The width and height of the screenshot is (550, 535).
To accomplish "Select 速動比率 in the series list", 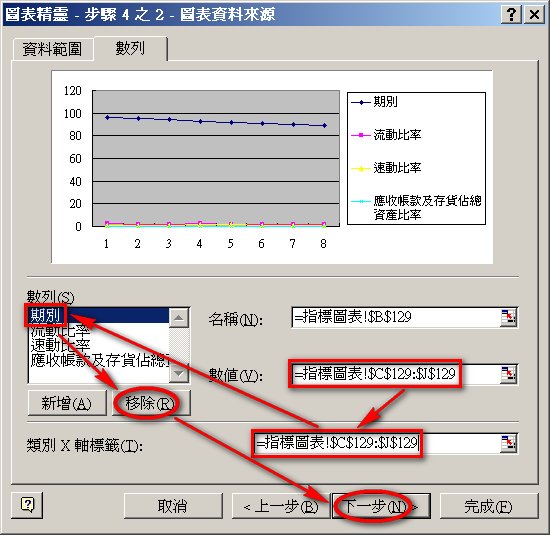I will (98, 345).
